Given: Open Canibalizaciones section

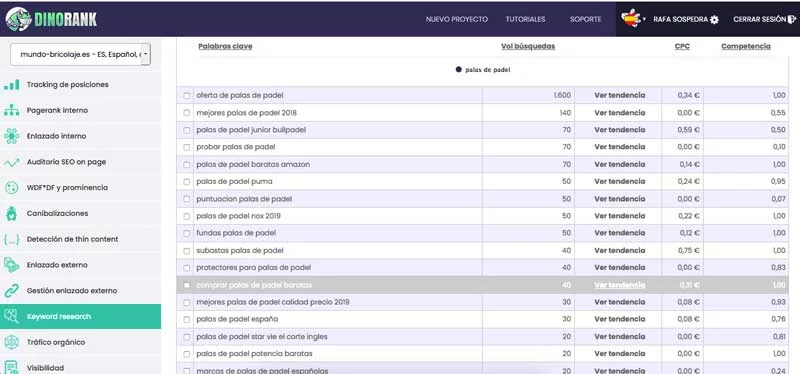Looking at the screenshot, I should click(80, 213).
